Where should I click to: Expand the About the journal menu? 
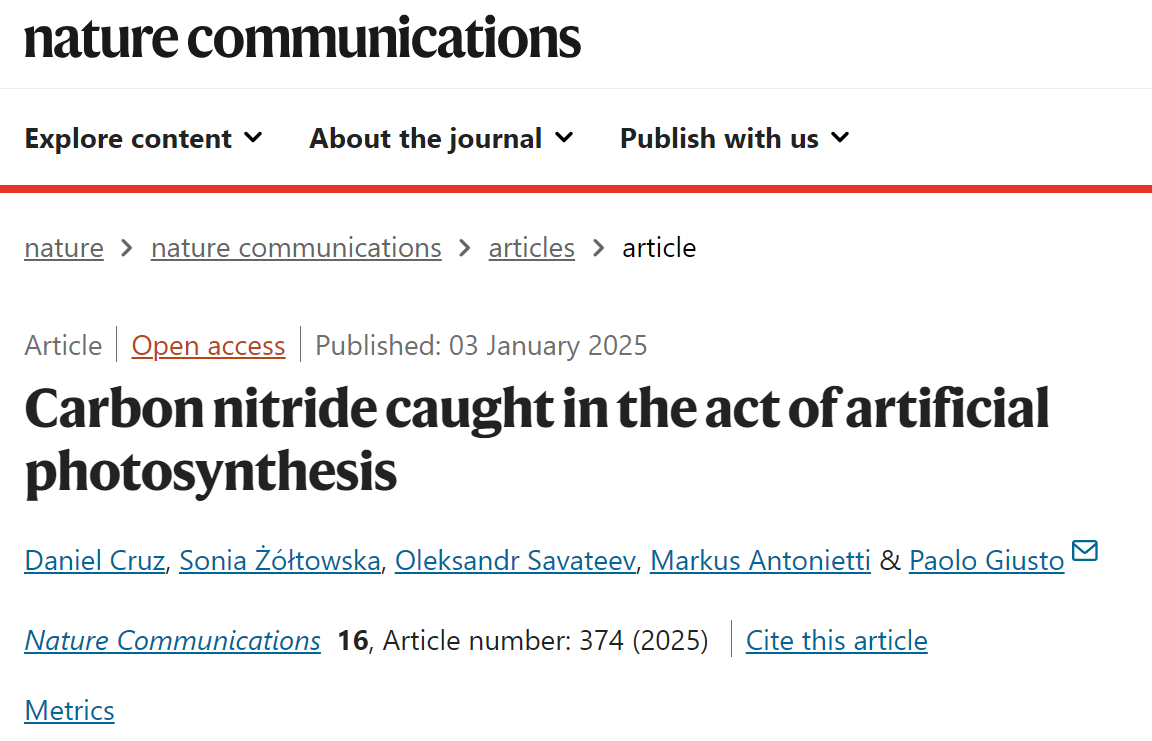(441, 138)
